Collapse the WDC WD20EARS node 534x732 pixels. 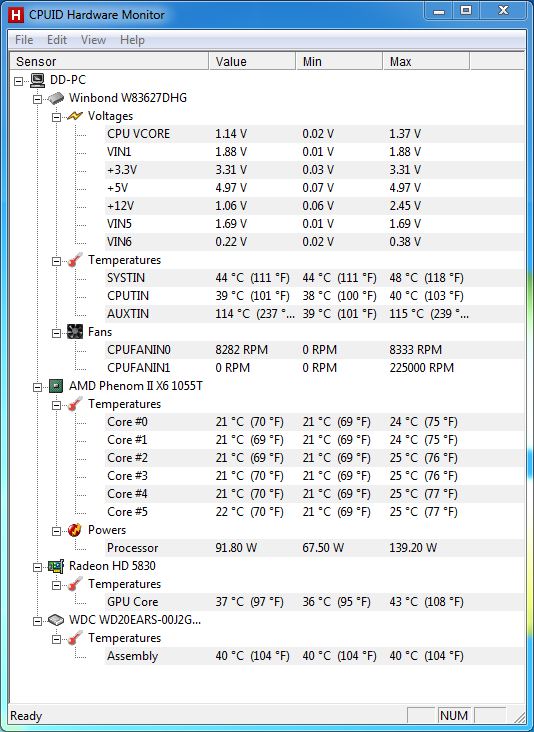point(37,621)
